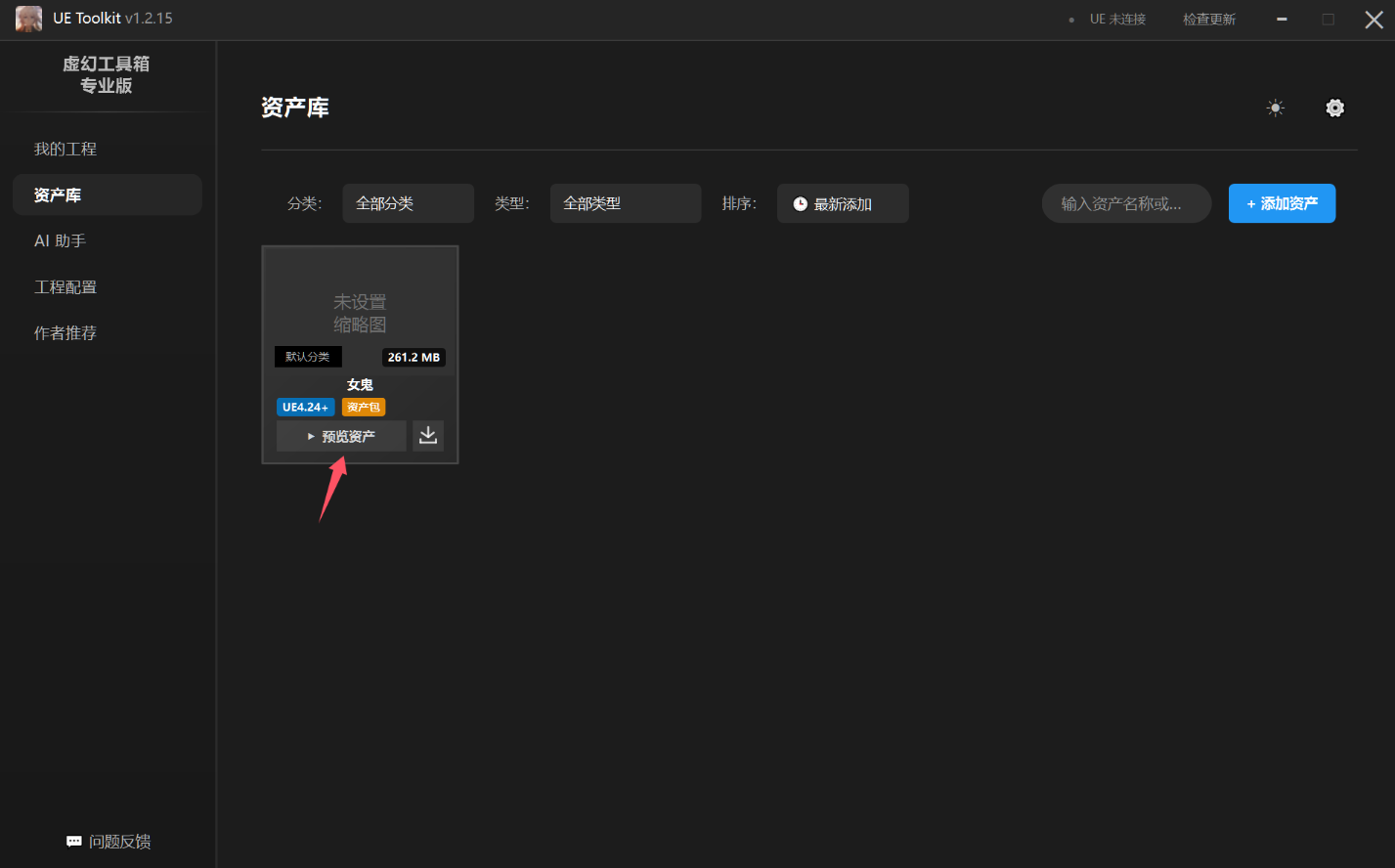Open 工程配置 in sidebar
Viewport: 1395px width, 868px height.
(108, 286)
